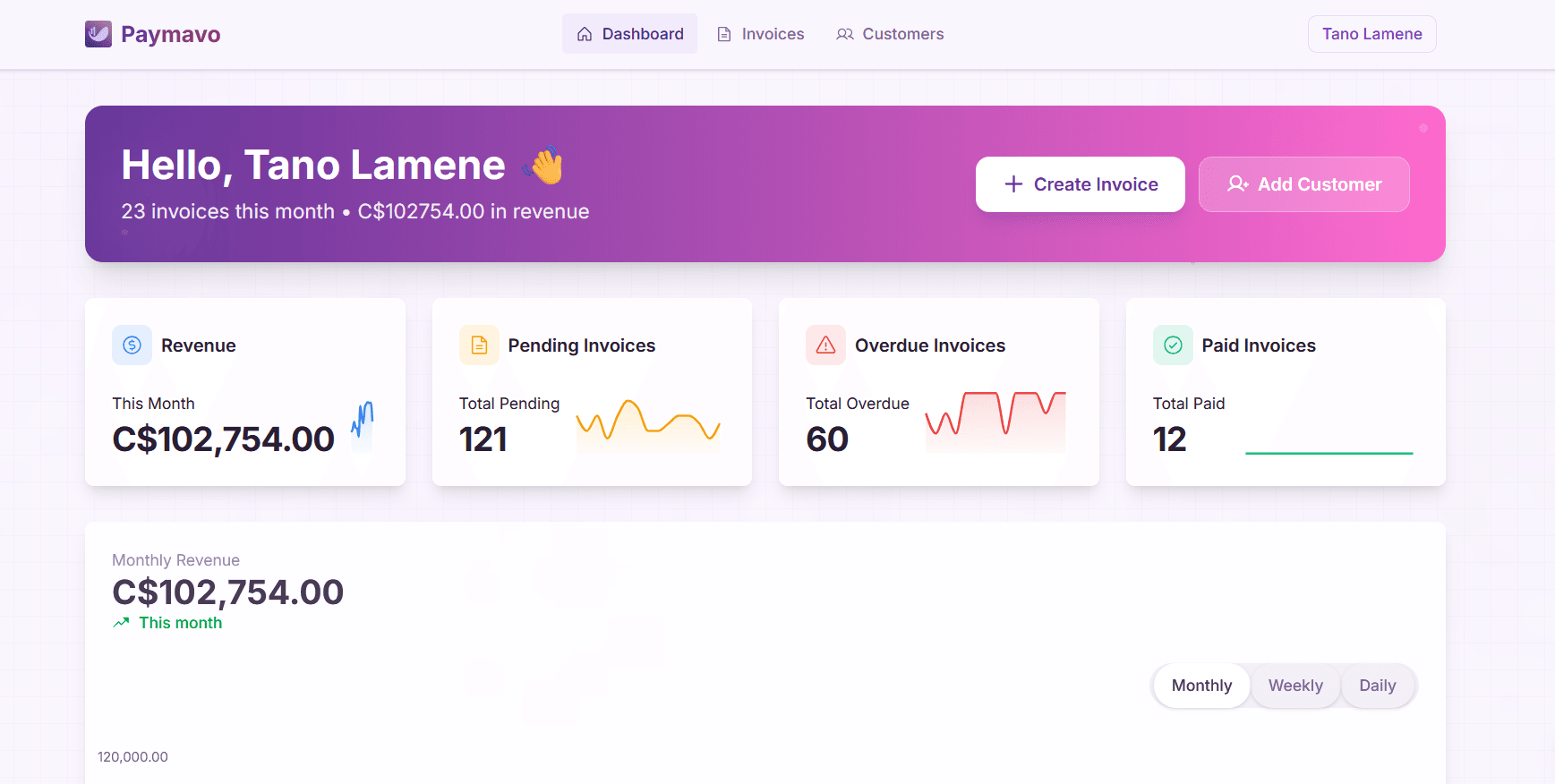Click the Customers people icon
Screen dimensions: 1555x784
844,34
